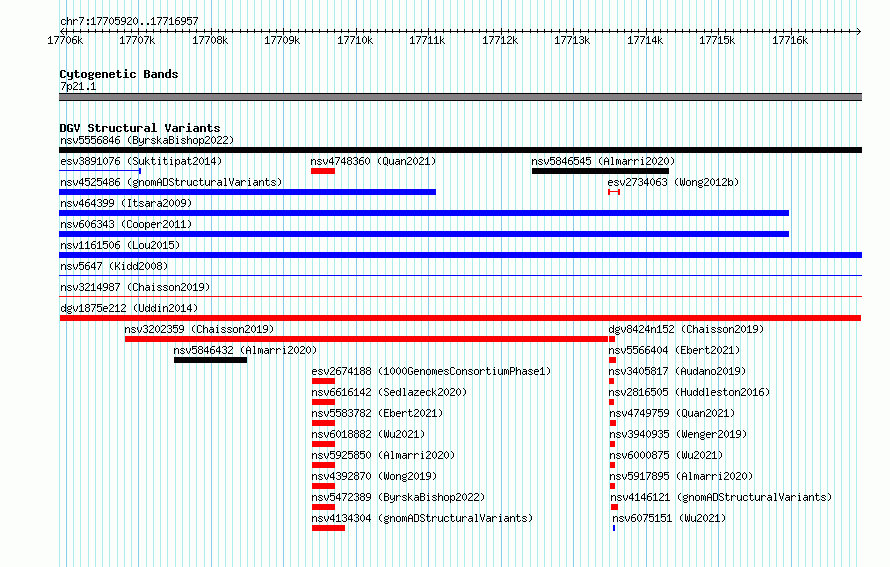Open variant nsv6075151 (Wu2021)
Image resolution: width=890 pixels, height=567 pixels.
click(669, 518)
